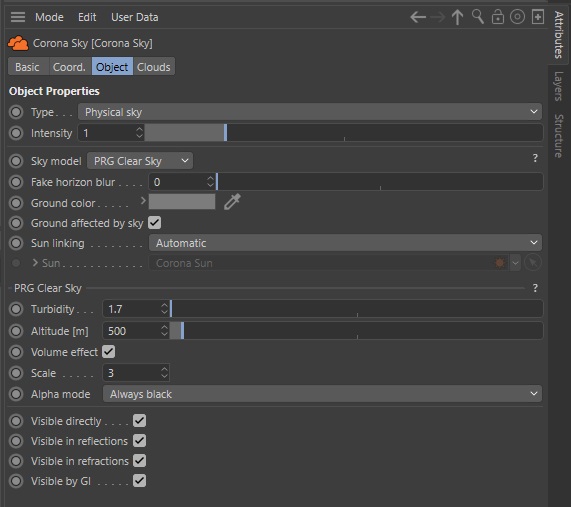Screen dimensions: 571x507
Task: Expand the Alpha mode Always black dropdown
Action: coord(322,394)
